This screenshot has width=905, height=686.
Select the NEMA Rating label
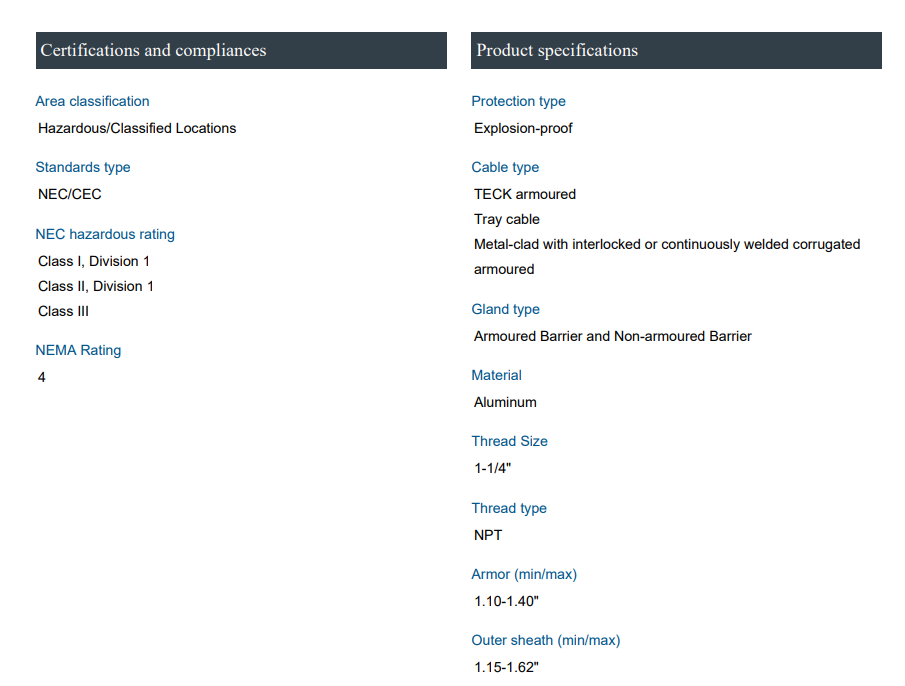tap(78, 350)
